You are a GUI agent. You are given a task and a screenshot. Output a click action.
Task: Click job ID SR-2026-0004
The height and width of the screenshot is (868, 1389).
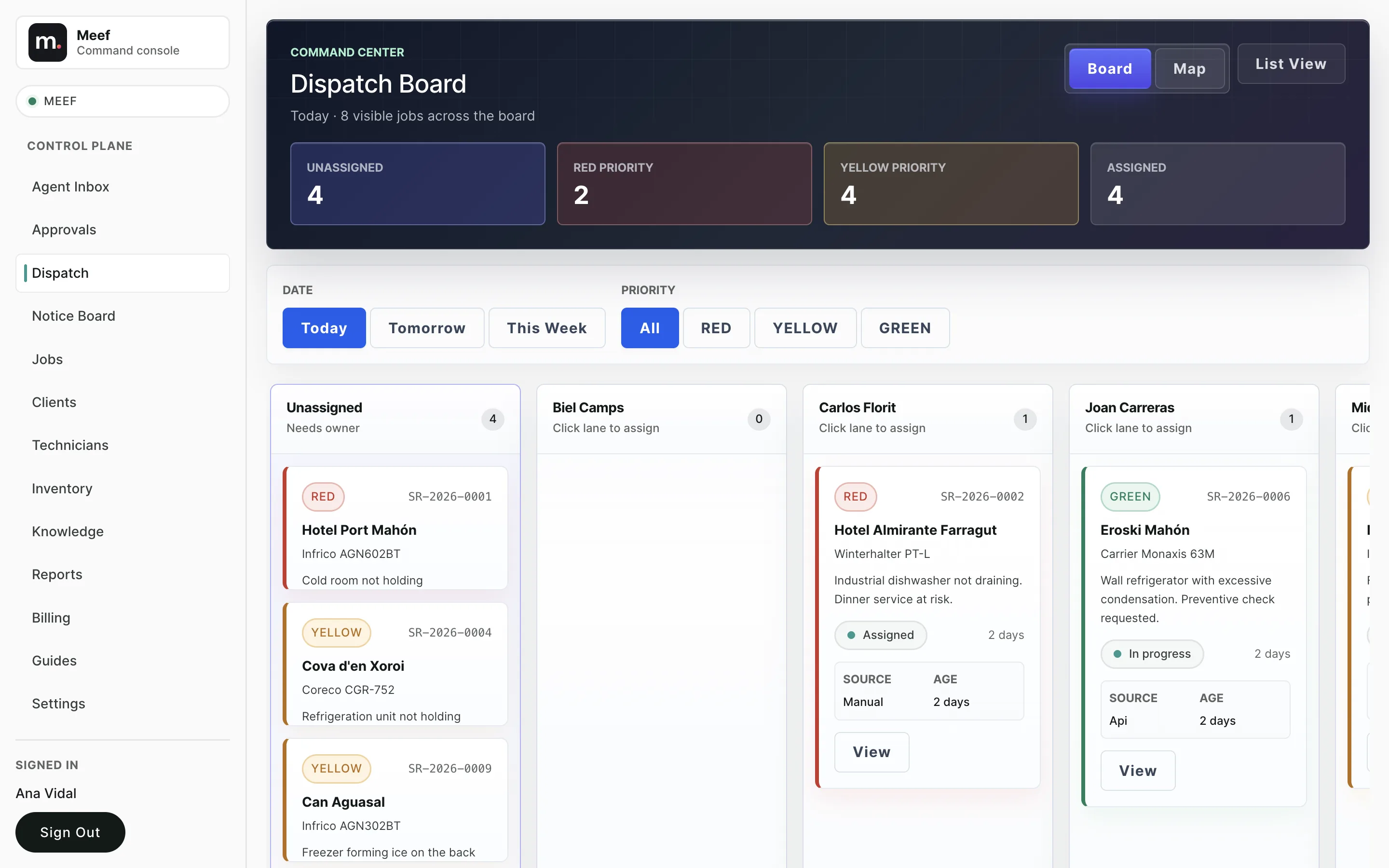(x=450, y=633)
